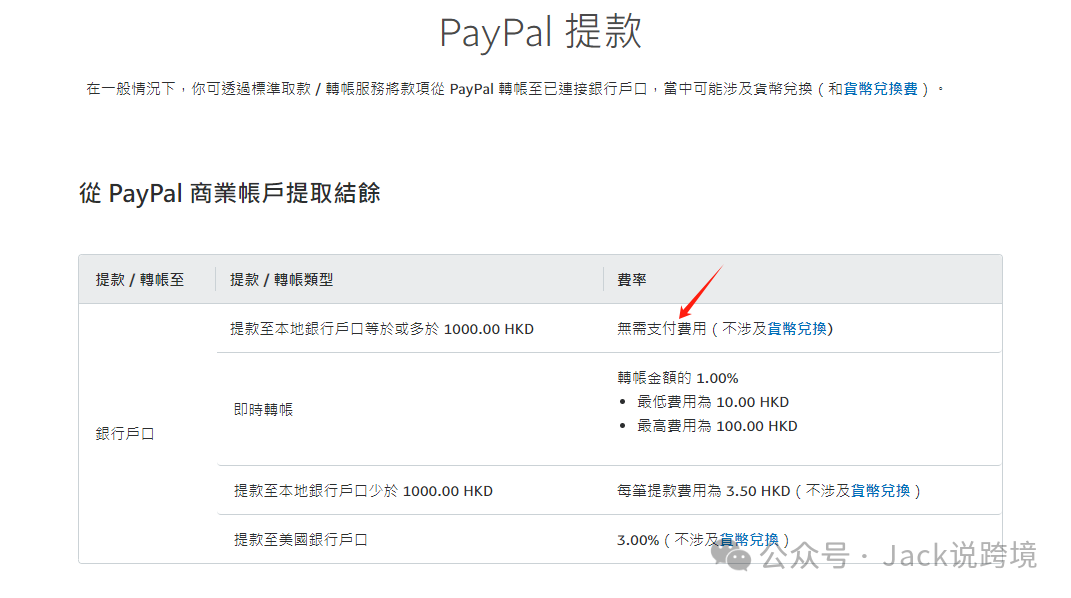Click the 最低費用為 10.00 HKD bullet
Viewport: 1071px width, 598px height.
coord(712,402)
